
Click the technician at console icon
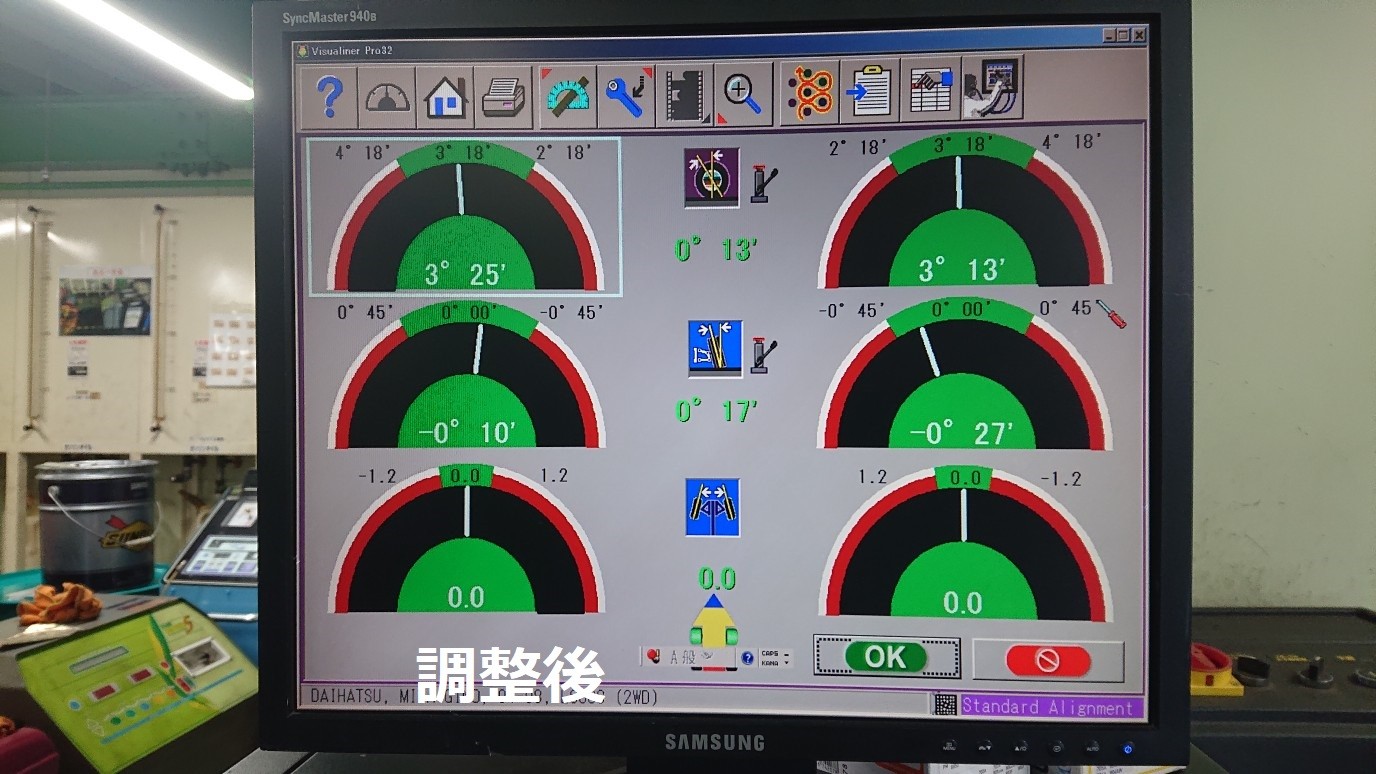[991, 90]
